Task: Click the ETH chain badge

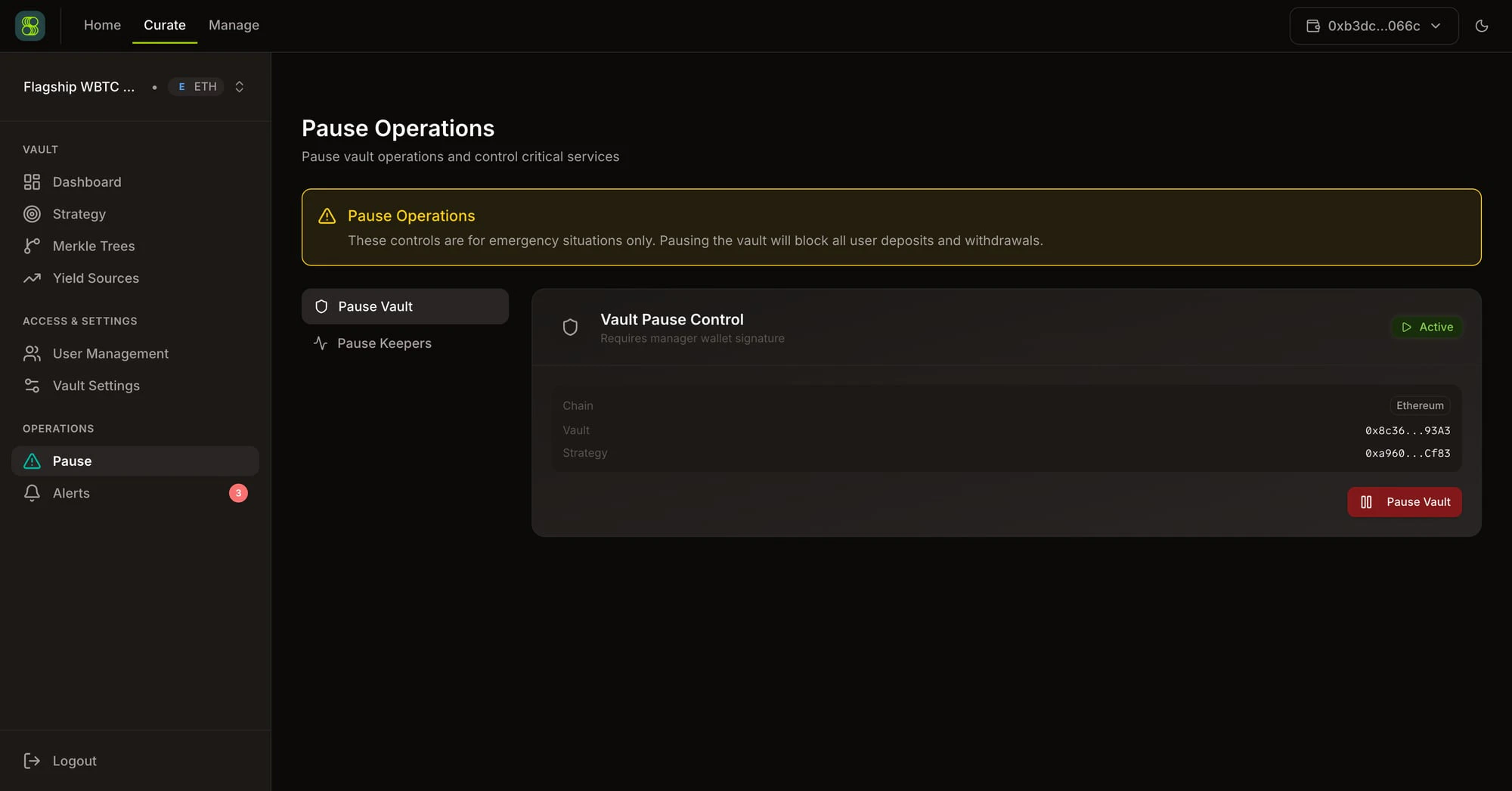Action: [197, 87]
